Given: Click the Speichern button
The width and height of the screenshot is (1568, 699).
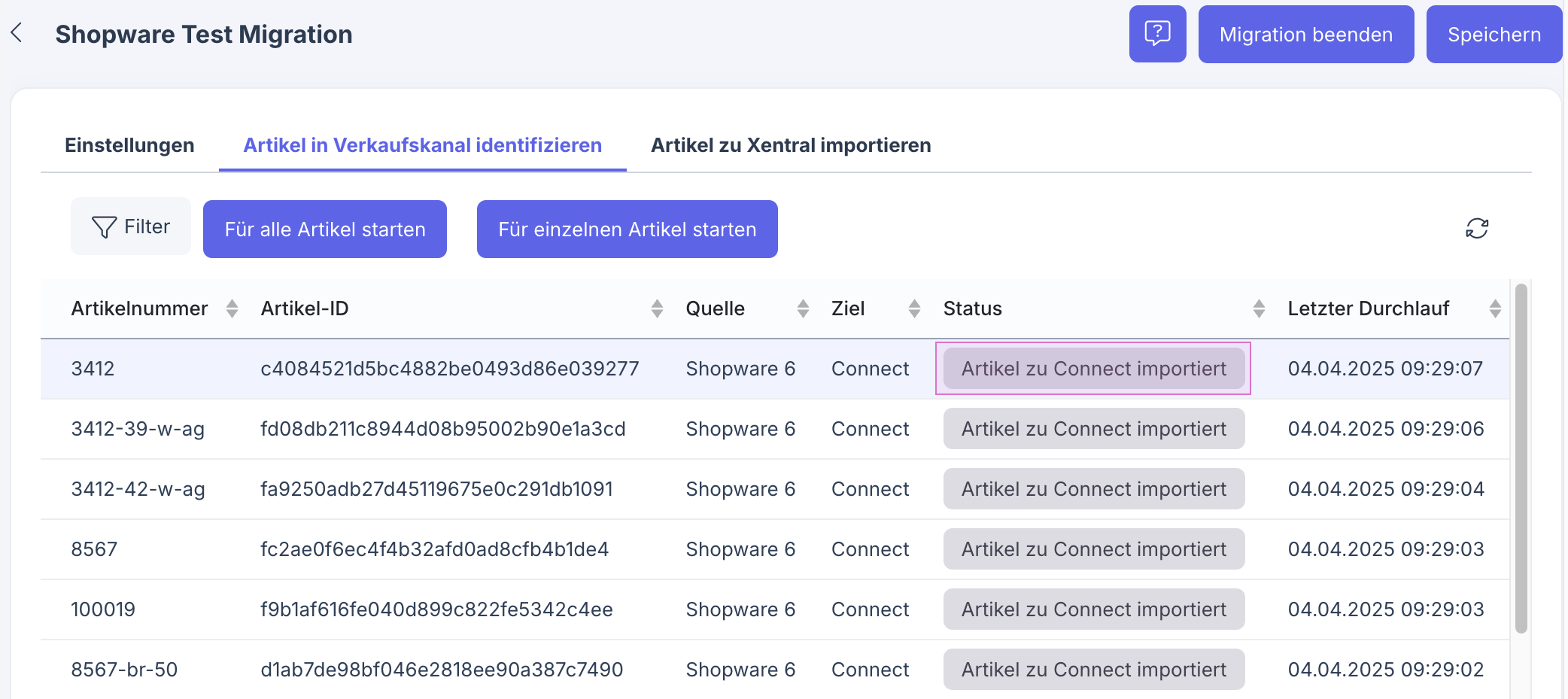Looking at the screenshot, I should click(1494, 33).
